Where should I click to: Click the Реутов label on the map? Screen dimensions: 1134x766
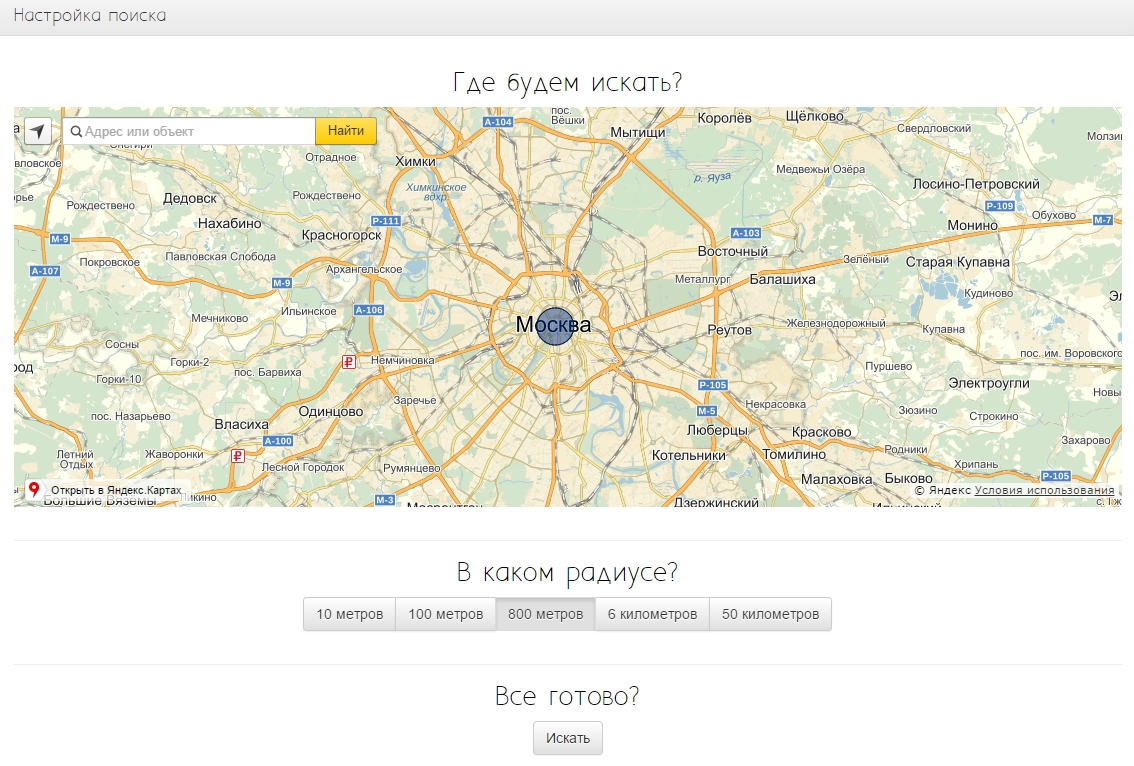730,330
